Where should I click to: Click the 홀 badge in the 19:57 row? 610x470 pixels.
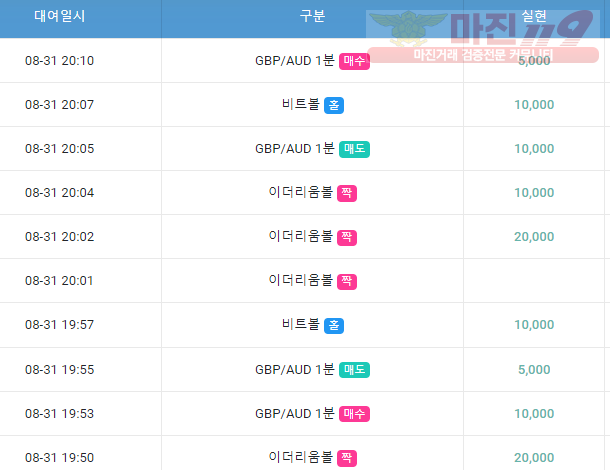point(334,325)
